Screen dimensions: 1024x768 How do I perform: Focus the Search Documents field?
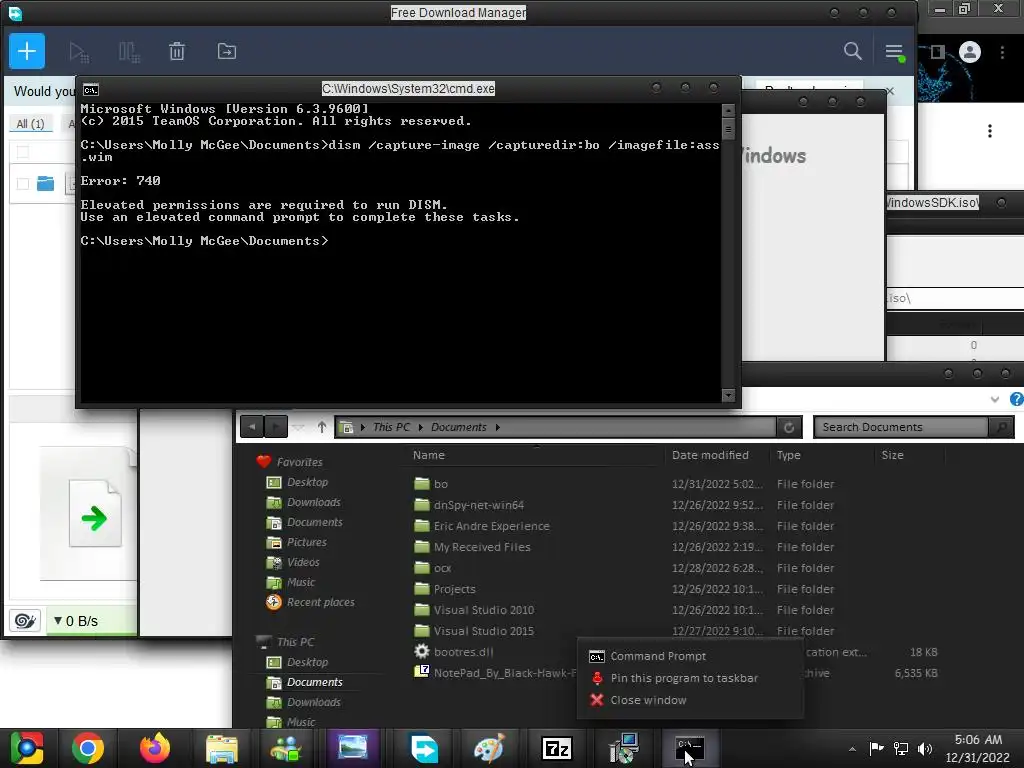[901, 427]
